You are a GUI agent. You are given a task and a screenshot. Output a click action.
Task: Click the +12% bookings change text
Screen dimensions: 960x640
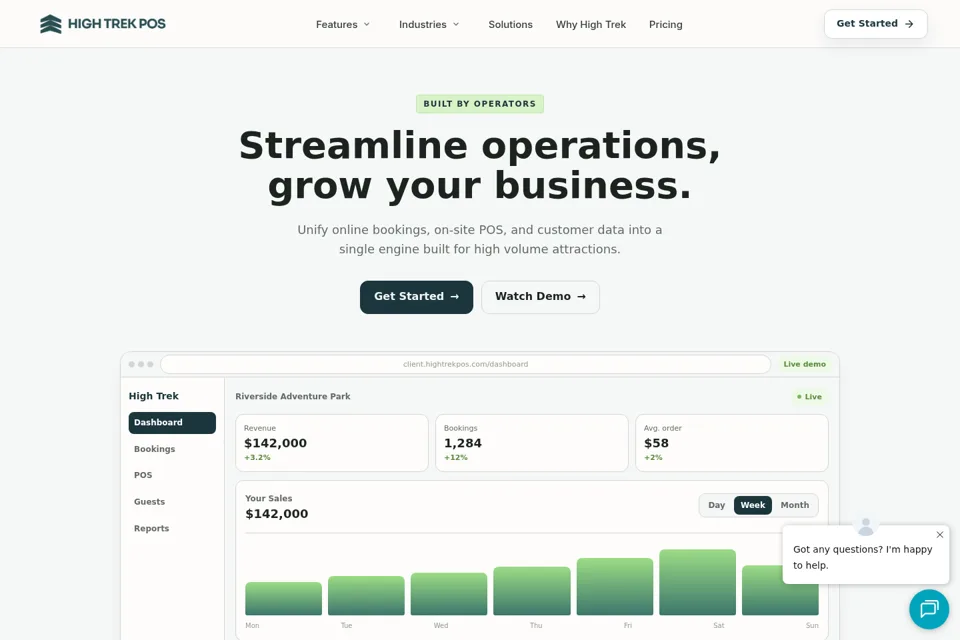[x=456, y=457]
